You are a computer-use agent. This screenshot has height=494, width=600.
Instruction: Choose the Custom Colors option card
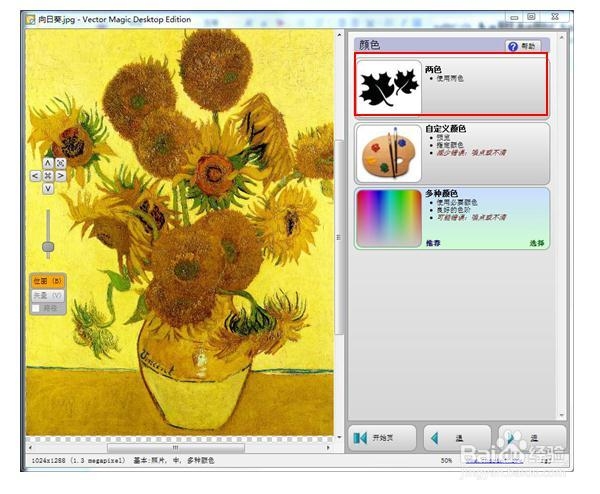[x=452, y=153]
